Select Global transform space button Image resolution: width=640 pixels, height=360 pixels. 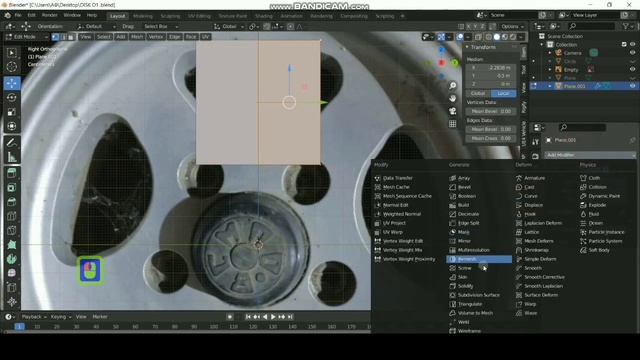point(478,93)
